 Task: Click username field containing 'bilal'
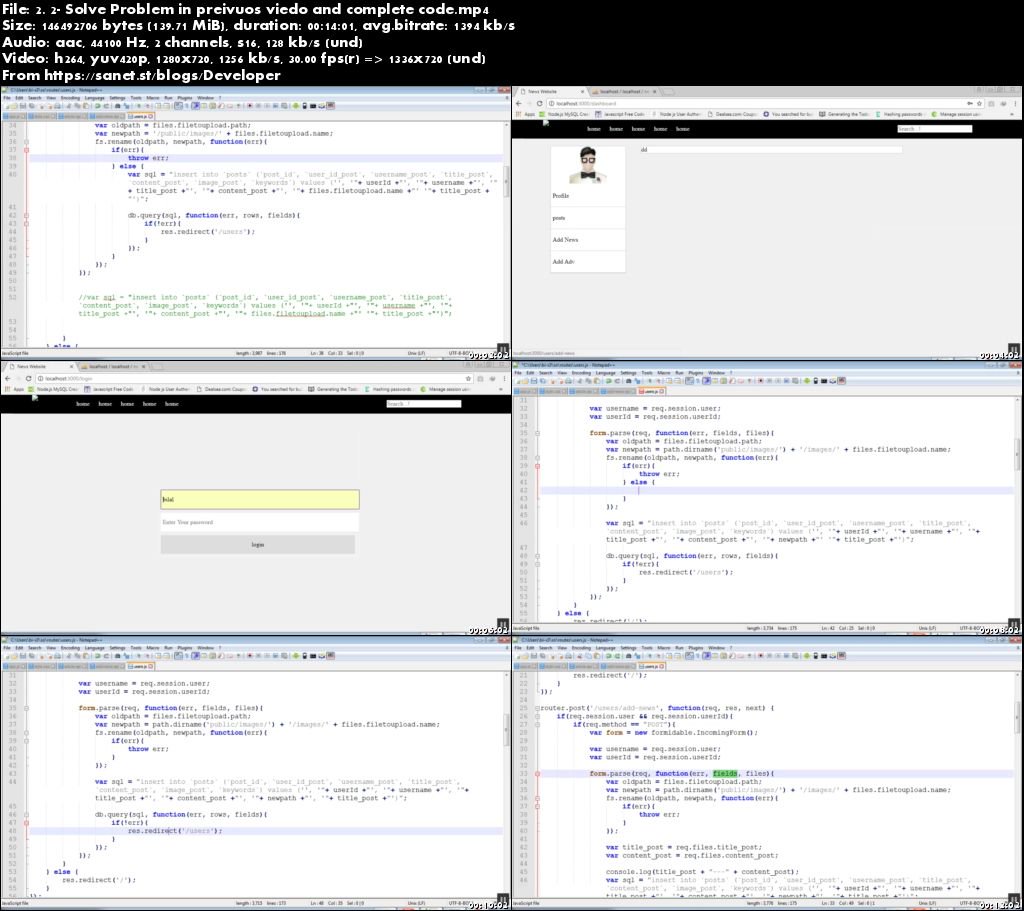[x=260, y=500]
